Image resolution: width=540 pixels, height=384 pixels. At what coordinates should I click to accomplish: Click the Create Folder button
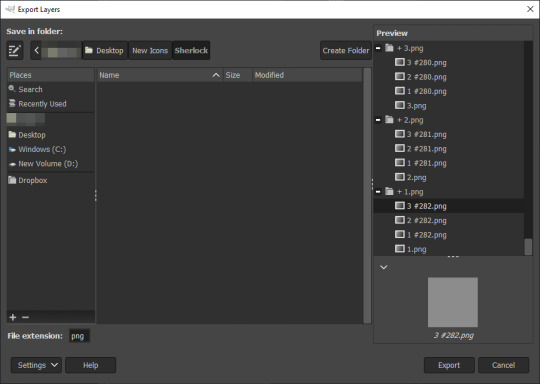click(x=346, y=51)
